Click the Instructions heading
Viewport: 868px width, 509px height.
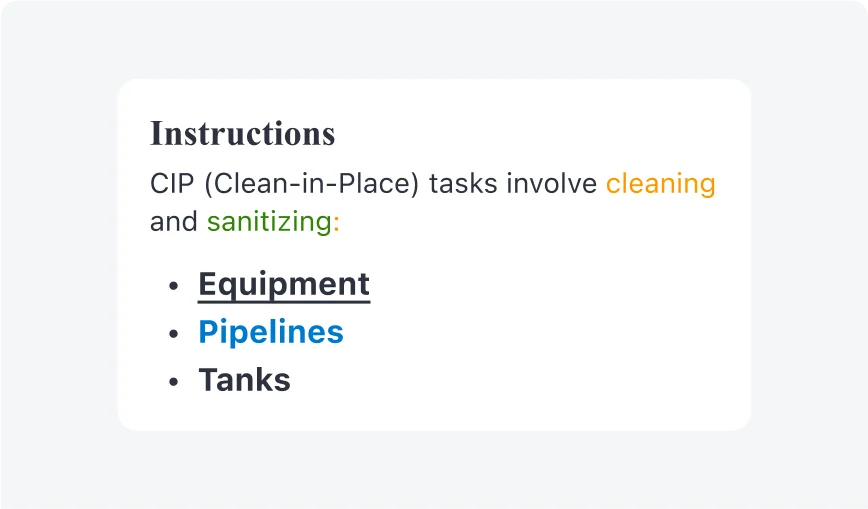[x=242, y=133]
